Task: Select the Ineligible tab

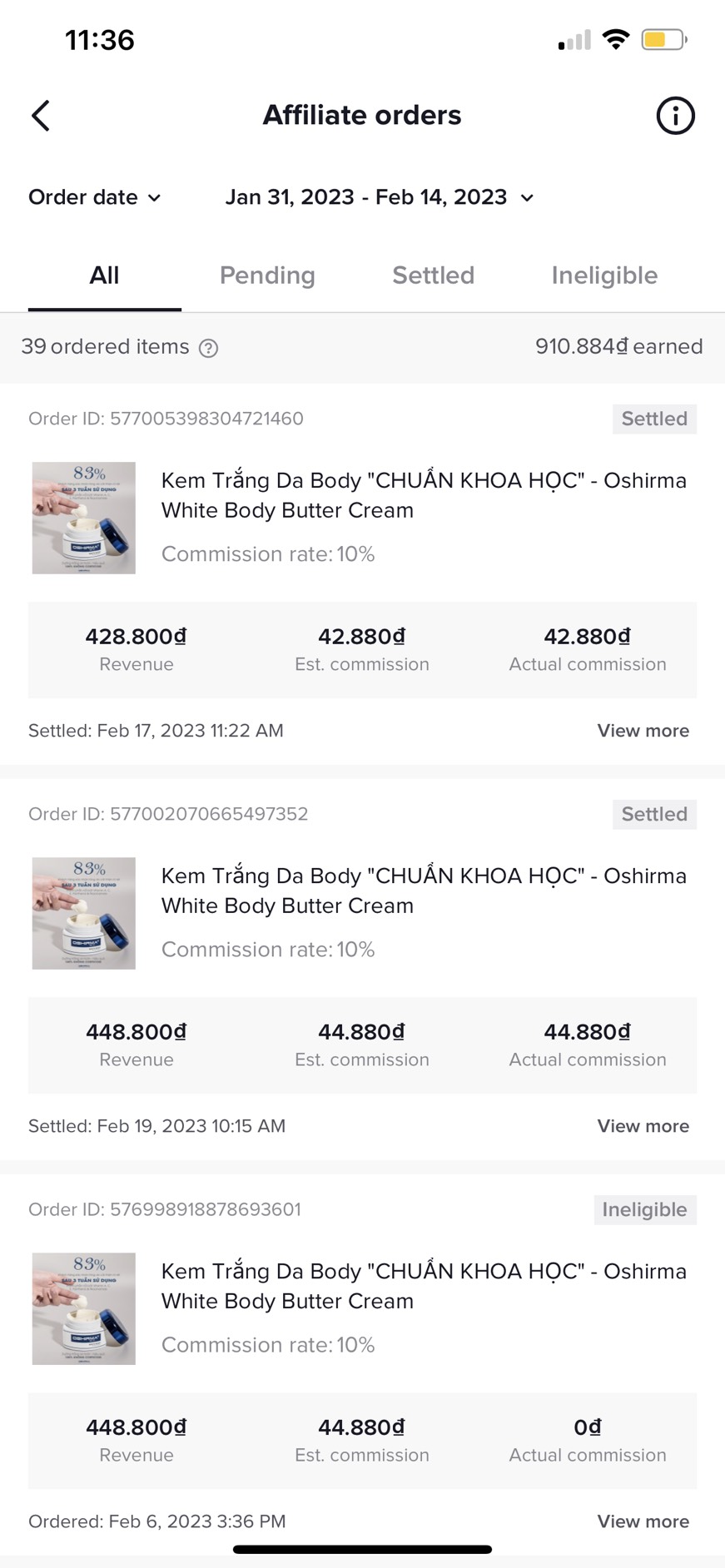Action: tap(604, 275)
